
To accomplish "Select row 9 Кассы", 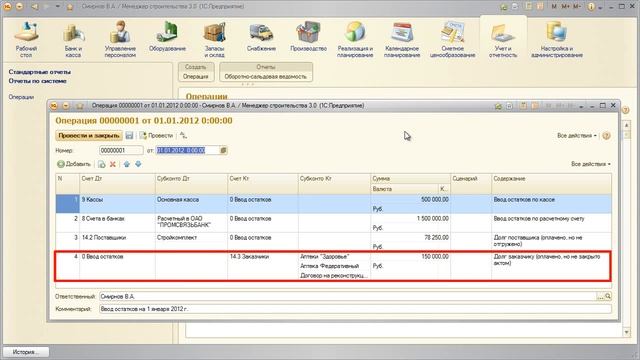I will [334, 204].
